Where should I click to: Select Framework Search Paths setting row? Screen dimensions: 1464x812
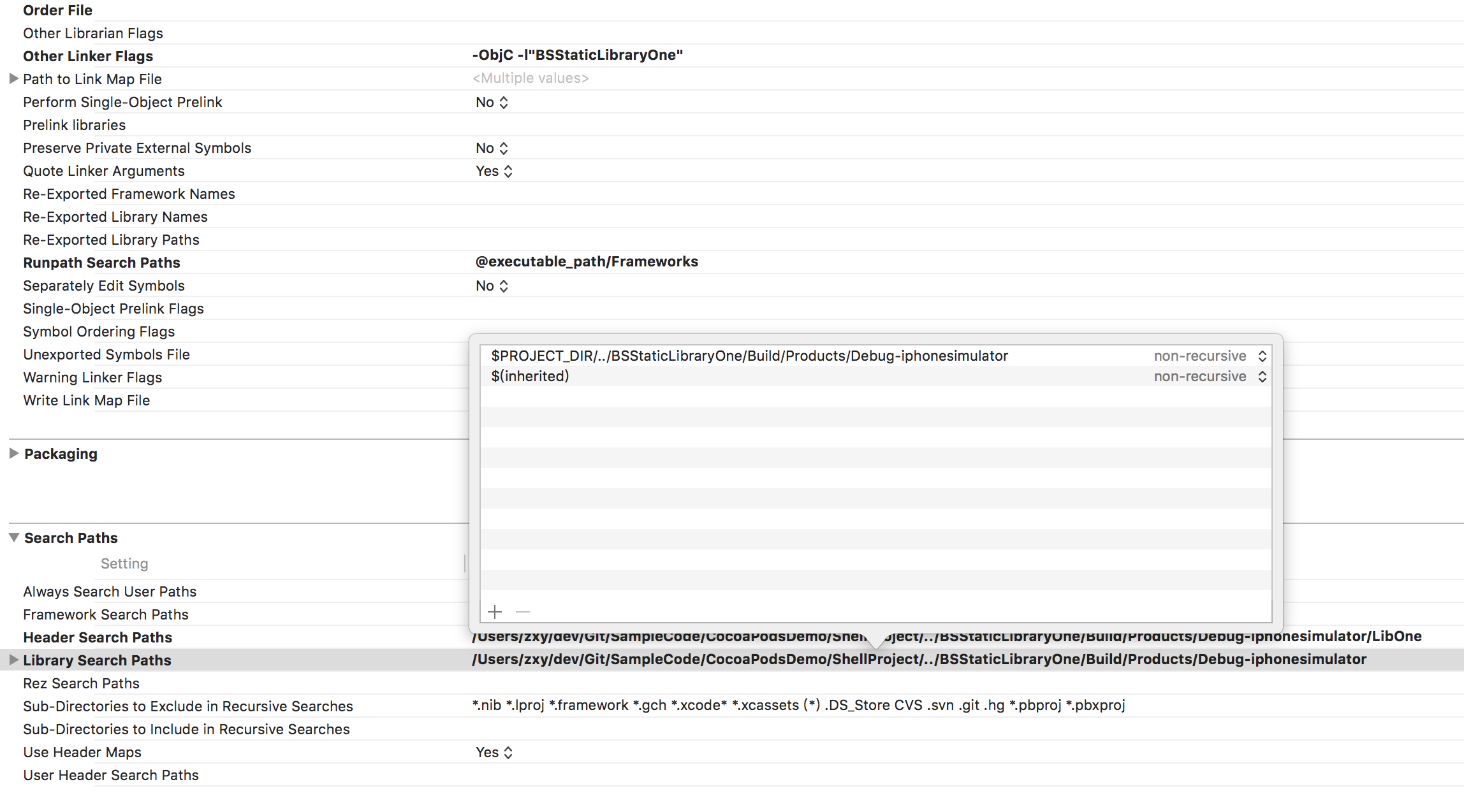[106, 614]
